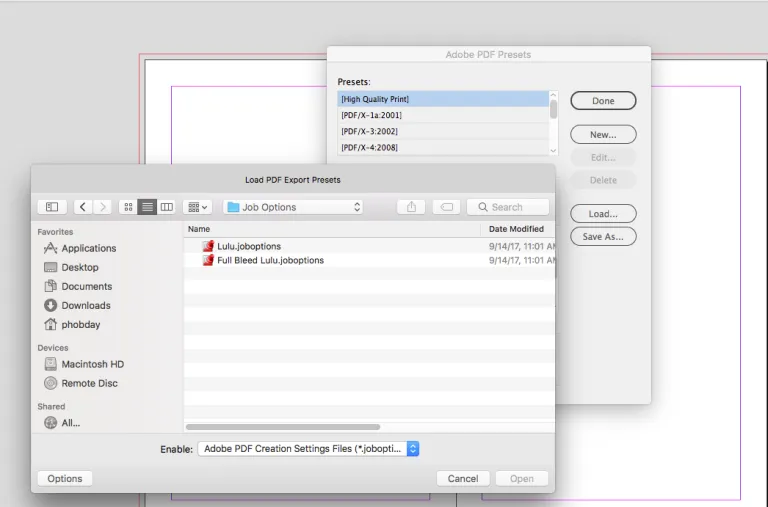The height and width of the screenshot is (507, 768).
Task: Click the Options button
Action: pos(65,479)
